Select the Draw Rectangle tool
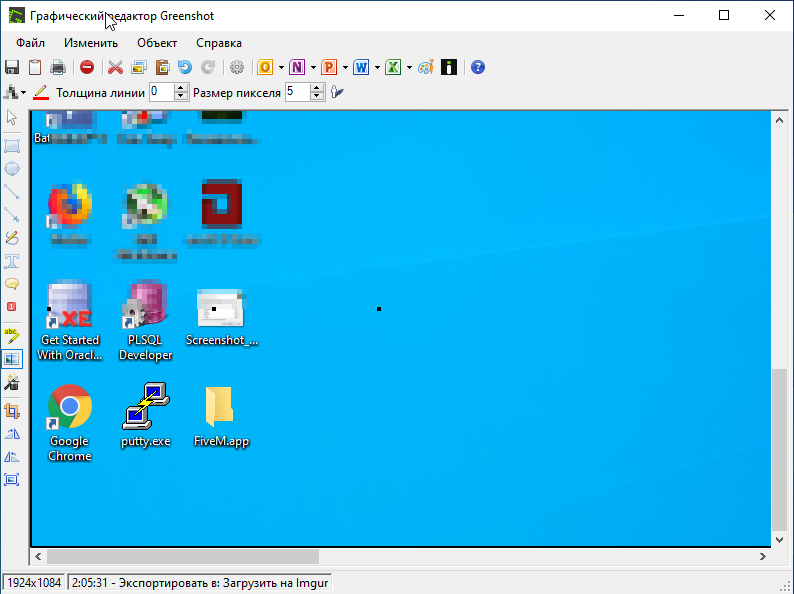Viewport: 794px width, 594px height. (x=12, y=146)
